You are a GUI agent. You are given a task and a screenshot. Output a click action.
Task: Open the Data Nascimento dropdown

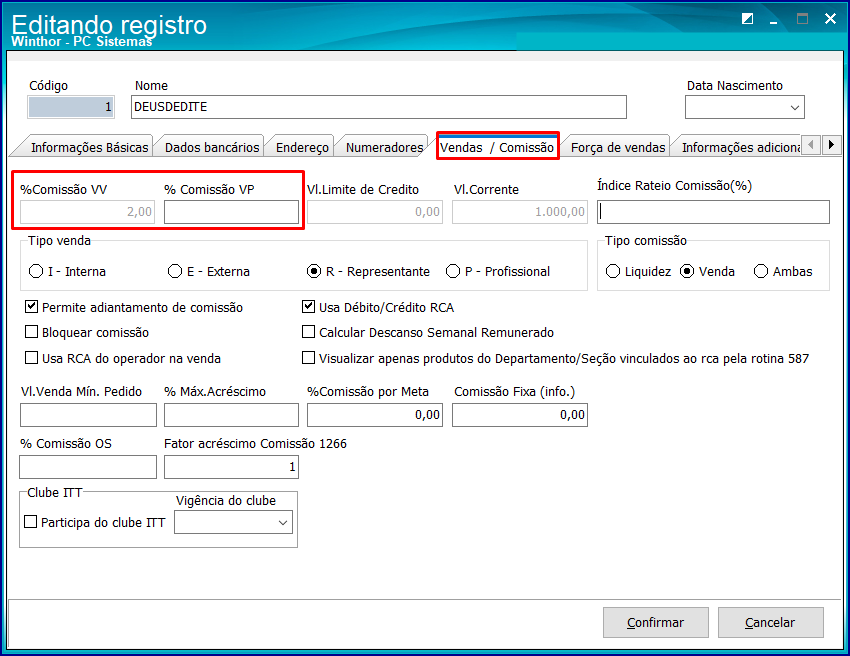[x=795, y=107]
